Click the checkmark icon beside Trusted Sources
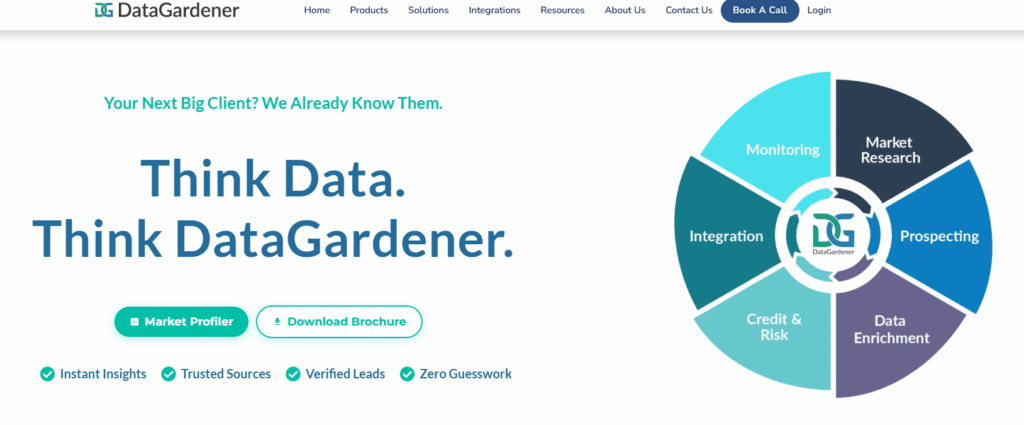This screenshot has height=425, width=1024. point(168,374)
